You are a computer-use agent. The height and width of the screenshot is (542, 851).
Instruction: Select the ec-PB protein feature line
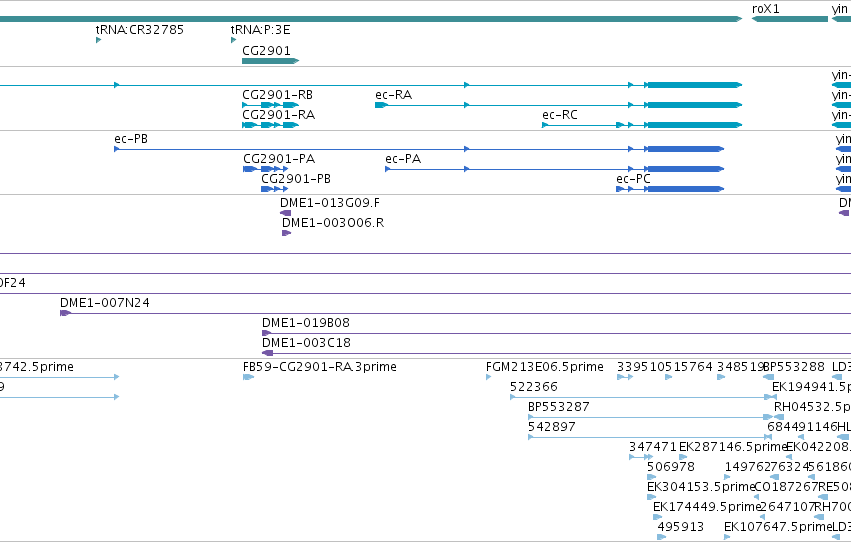419,149
